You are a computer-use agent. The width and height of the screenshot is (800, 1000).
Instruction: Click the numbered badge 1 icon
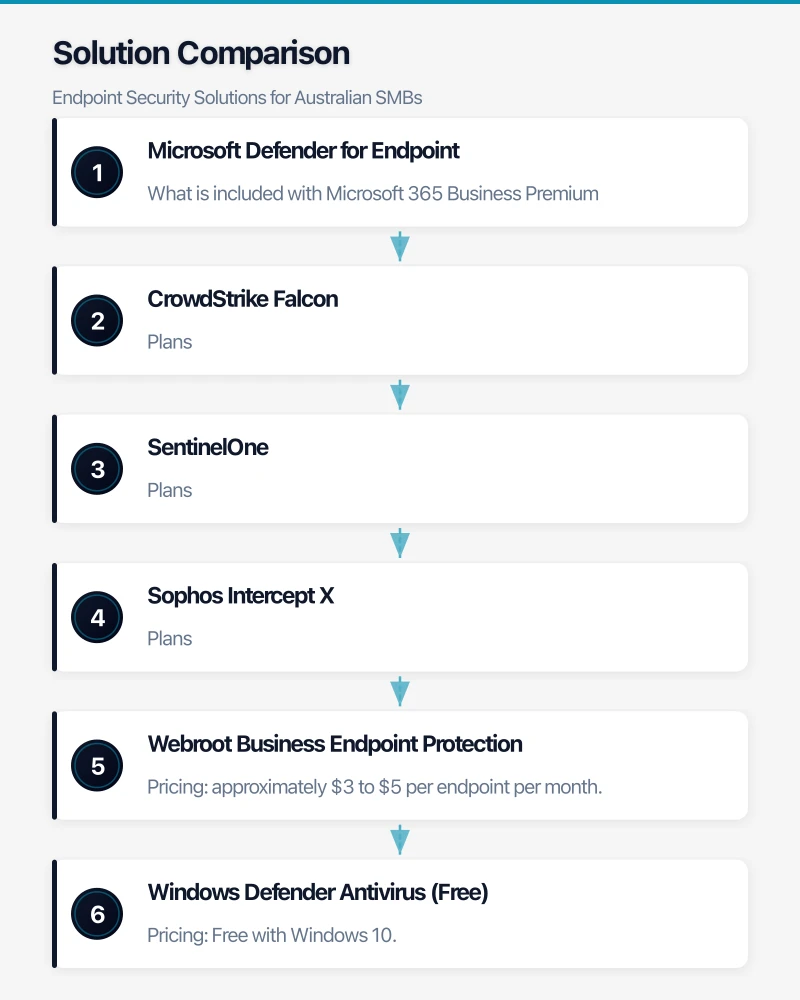coord(97,172)
